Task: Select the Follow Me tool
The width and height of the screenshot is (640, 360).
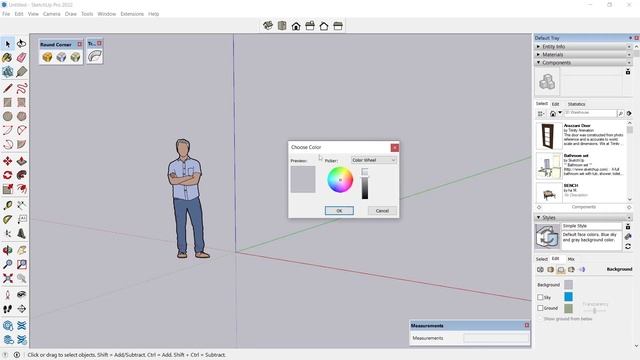Action: [x=22, y=175]
